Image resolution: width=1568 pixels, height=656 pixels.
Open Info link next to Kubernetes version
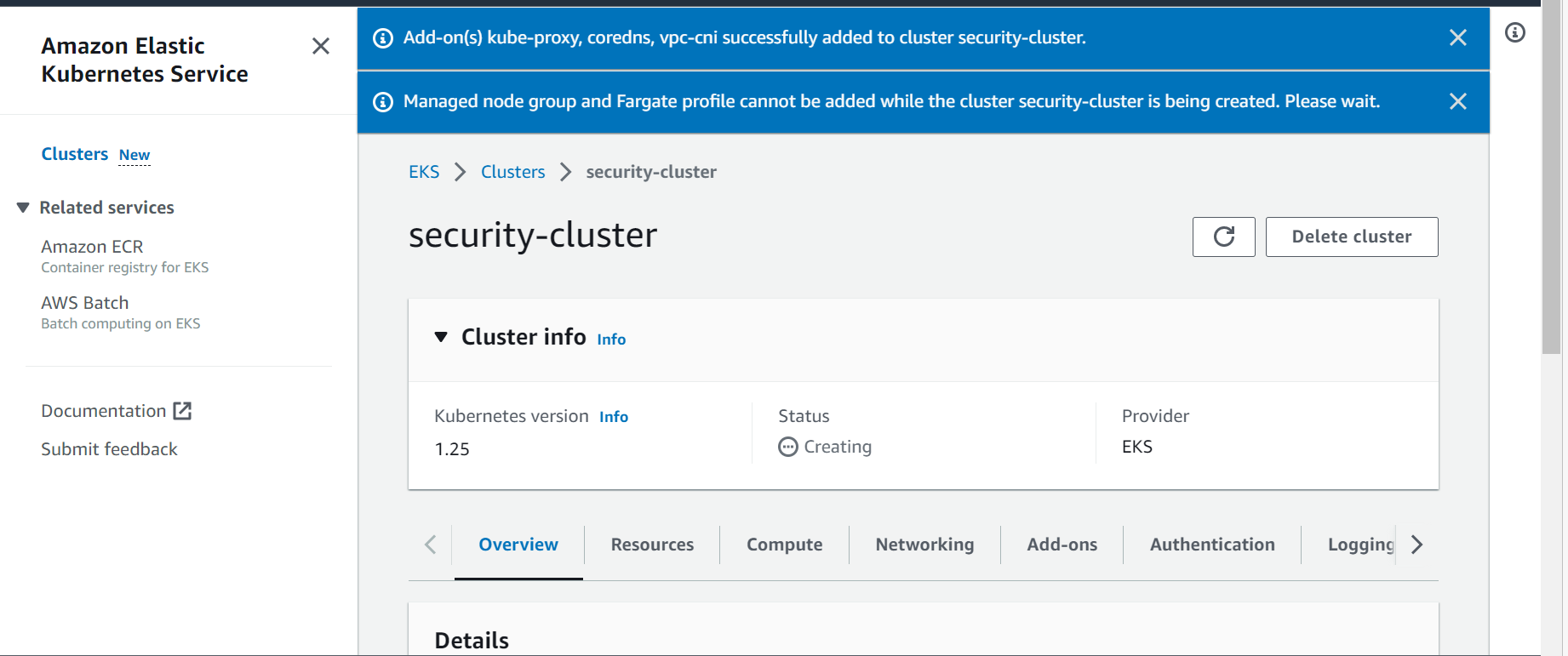614,417
